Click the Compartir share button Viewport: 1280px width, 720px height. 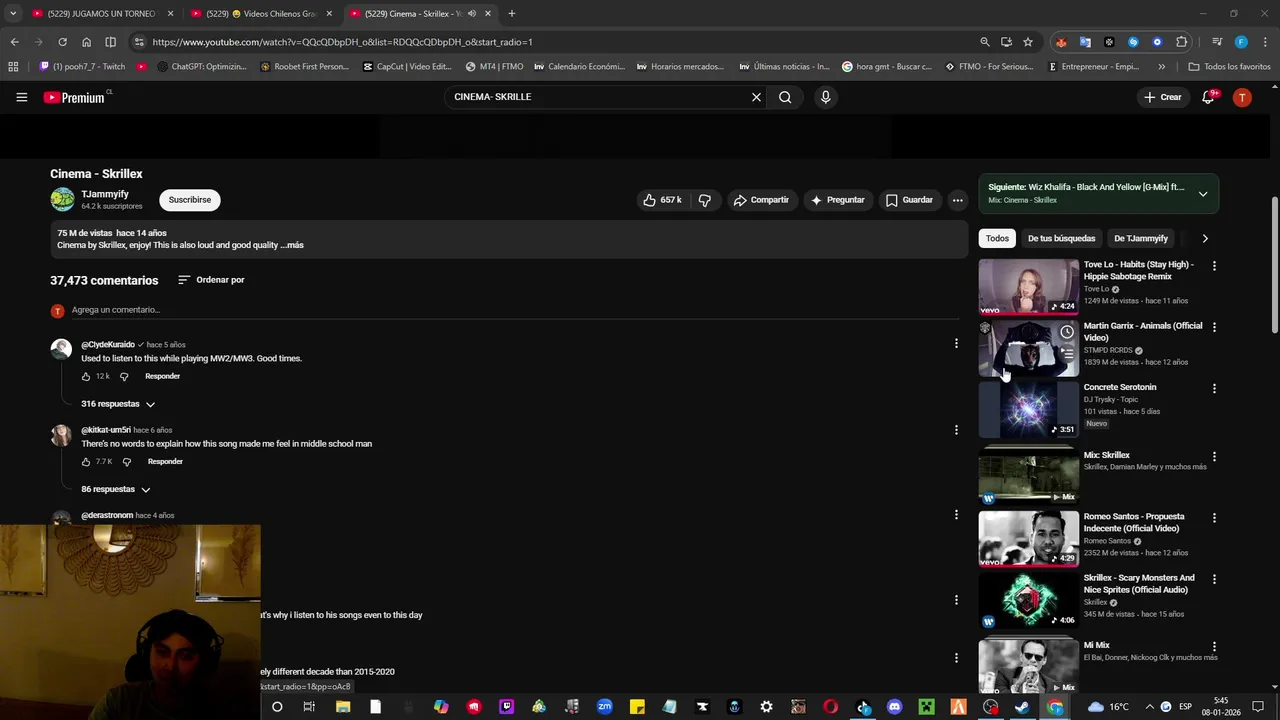coord(761,200)
